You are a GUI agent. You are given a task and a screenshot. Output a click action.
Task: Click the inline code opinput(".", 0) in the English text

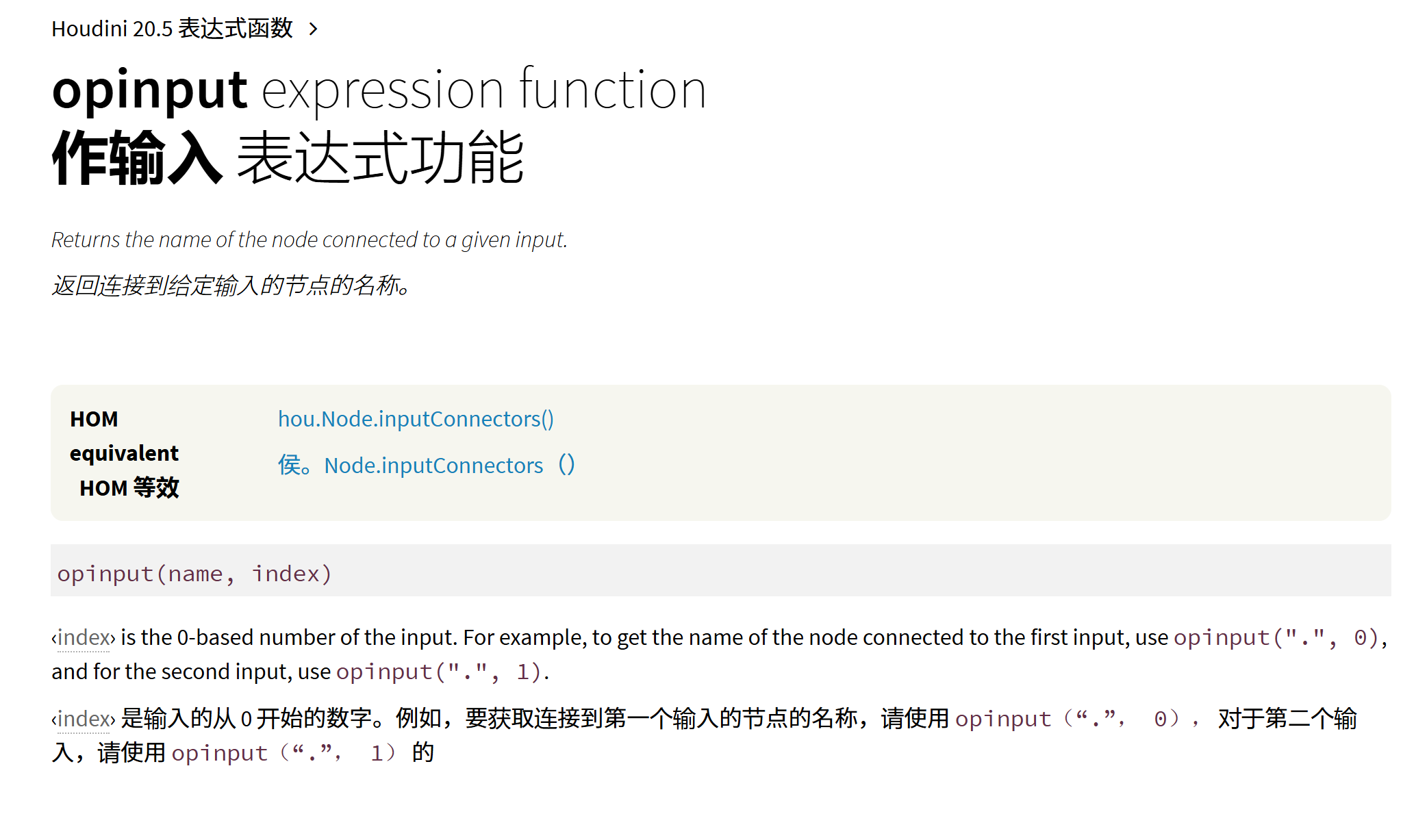[1277, 637]
